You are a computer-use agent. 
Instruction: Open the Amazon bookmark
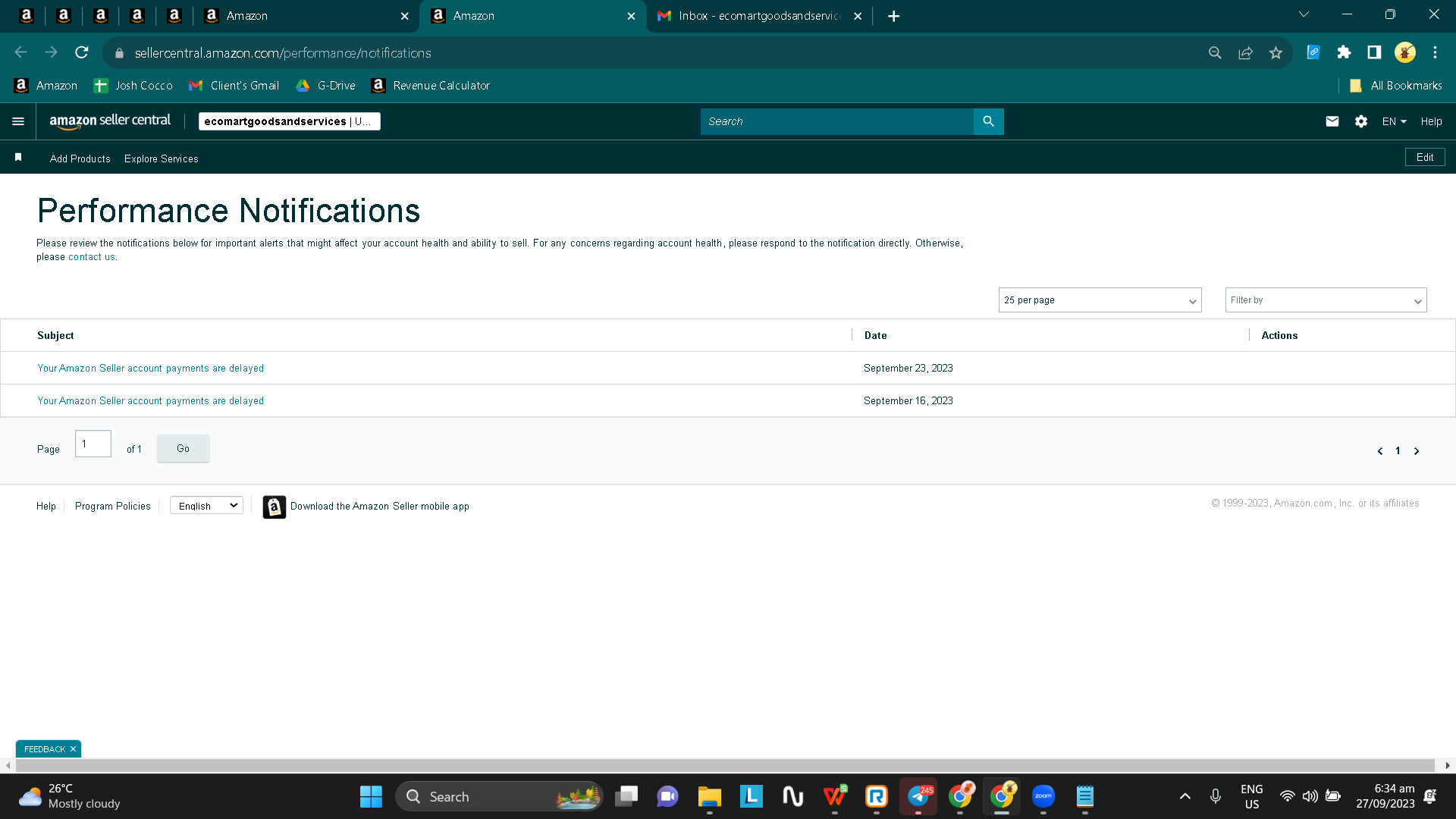click(46, 86)
